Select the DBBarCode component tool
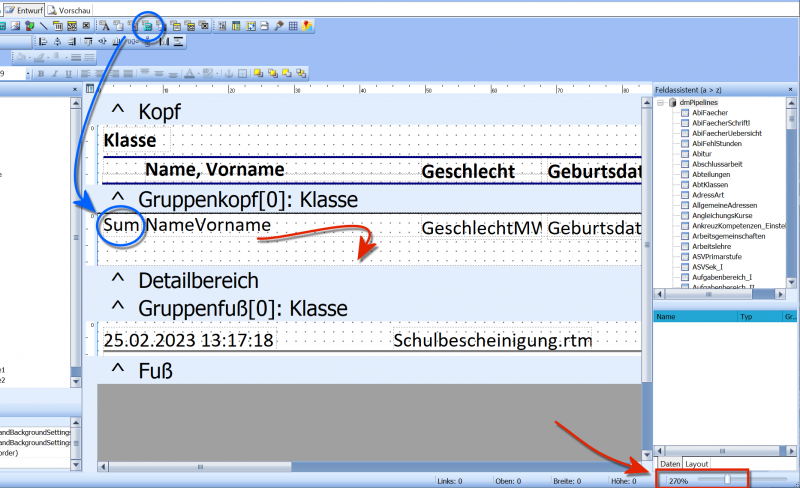 [x=177, y=26]
